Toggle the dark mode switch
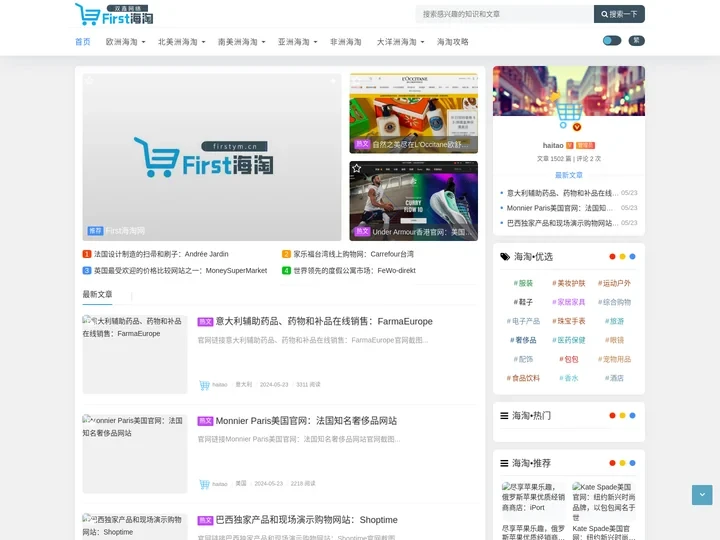 pyautogui.click(x=612, y=40)
